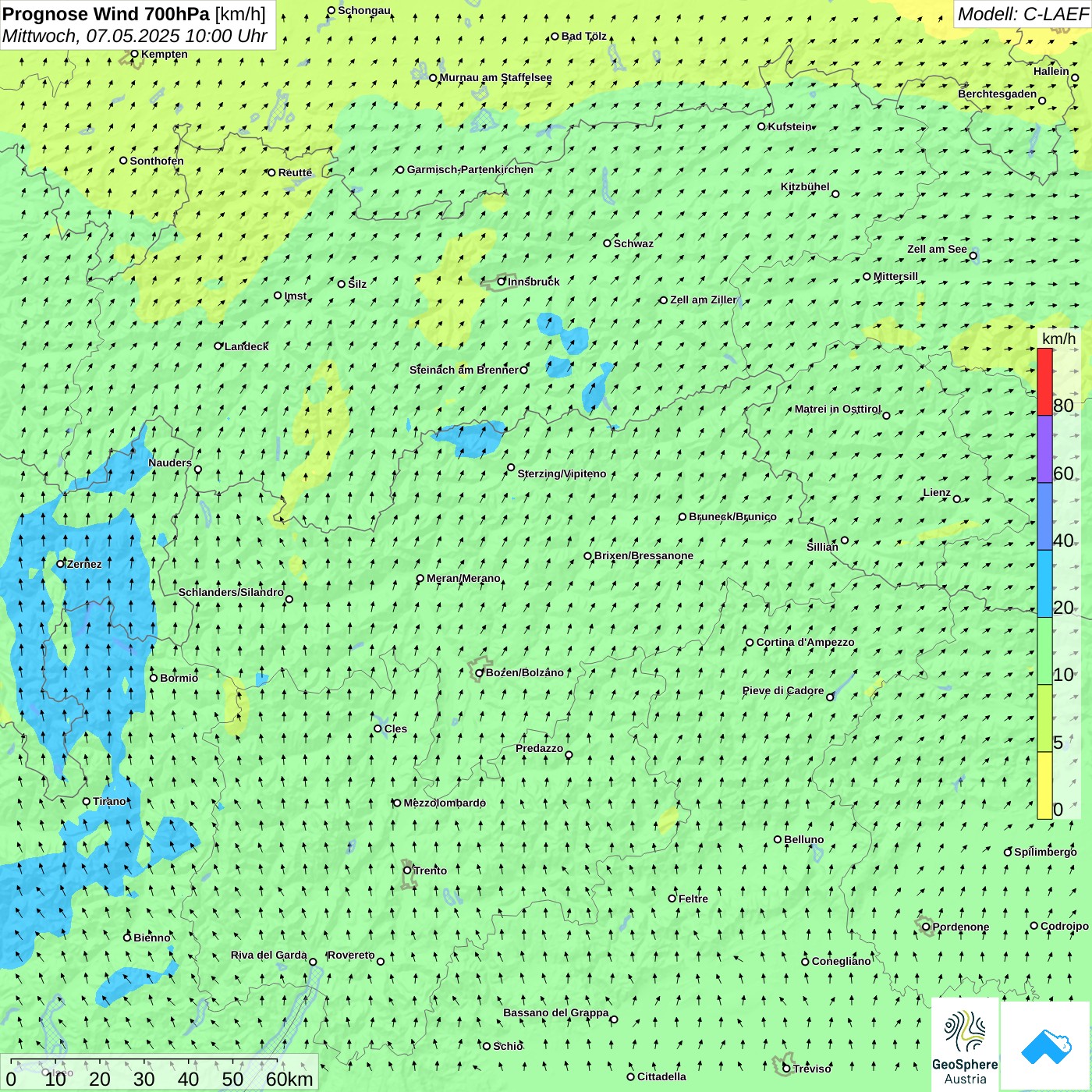Click the Sterzing/Vipiteno label

pos(562,473)
